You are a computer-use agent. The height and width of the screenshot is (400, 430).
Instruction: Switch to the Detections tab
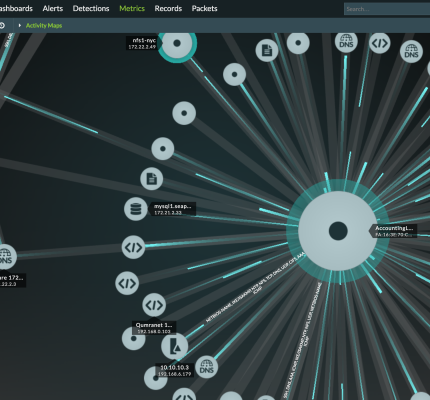tap(91, 8)
